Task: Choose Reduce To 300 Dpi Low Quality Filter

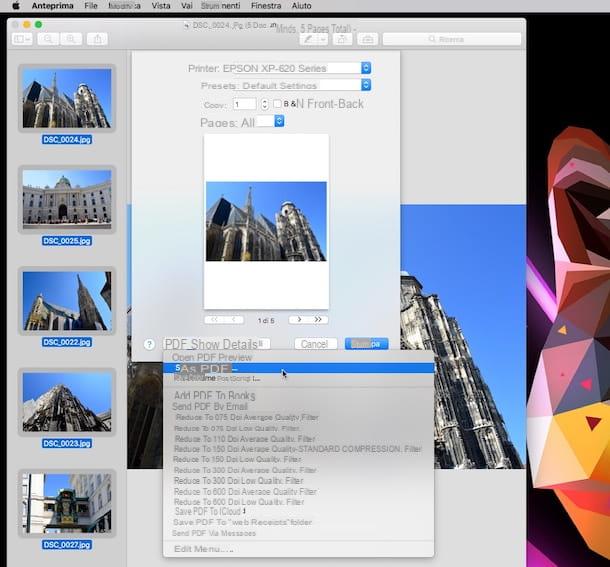Action: tap(298, 481)
